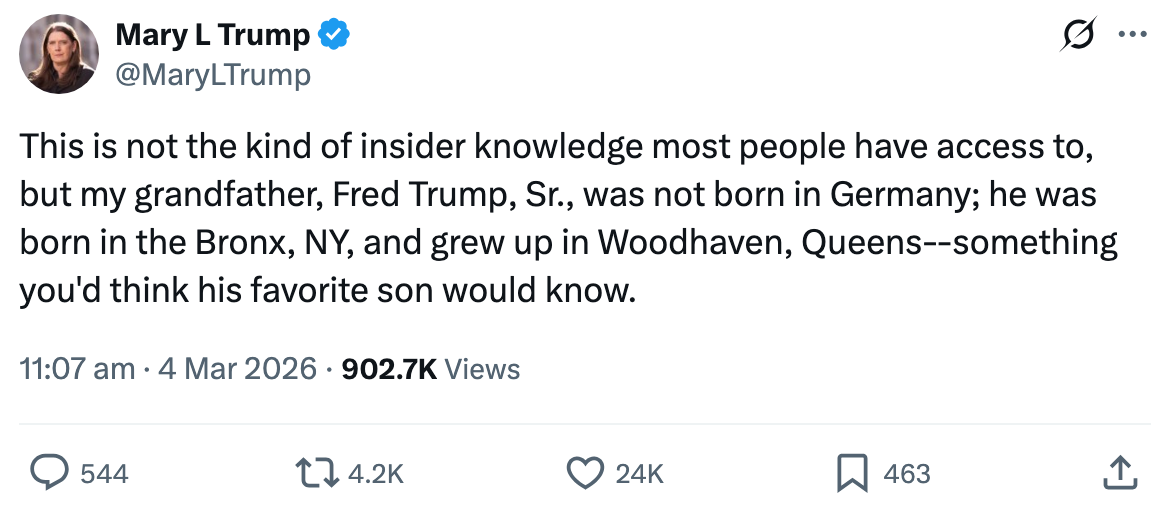Click the blue verified badge
Image resolution: width=1170 pixels, height=508 pixels.
click(x=333, y=35)
